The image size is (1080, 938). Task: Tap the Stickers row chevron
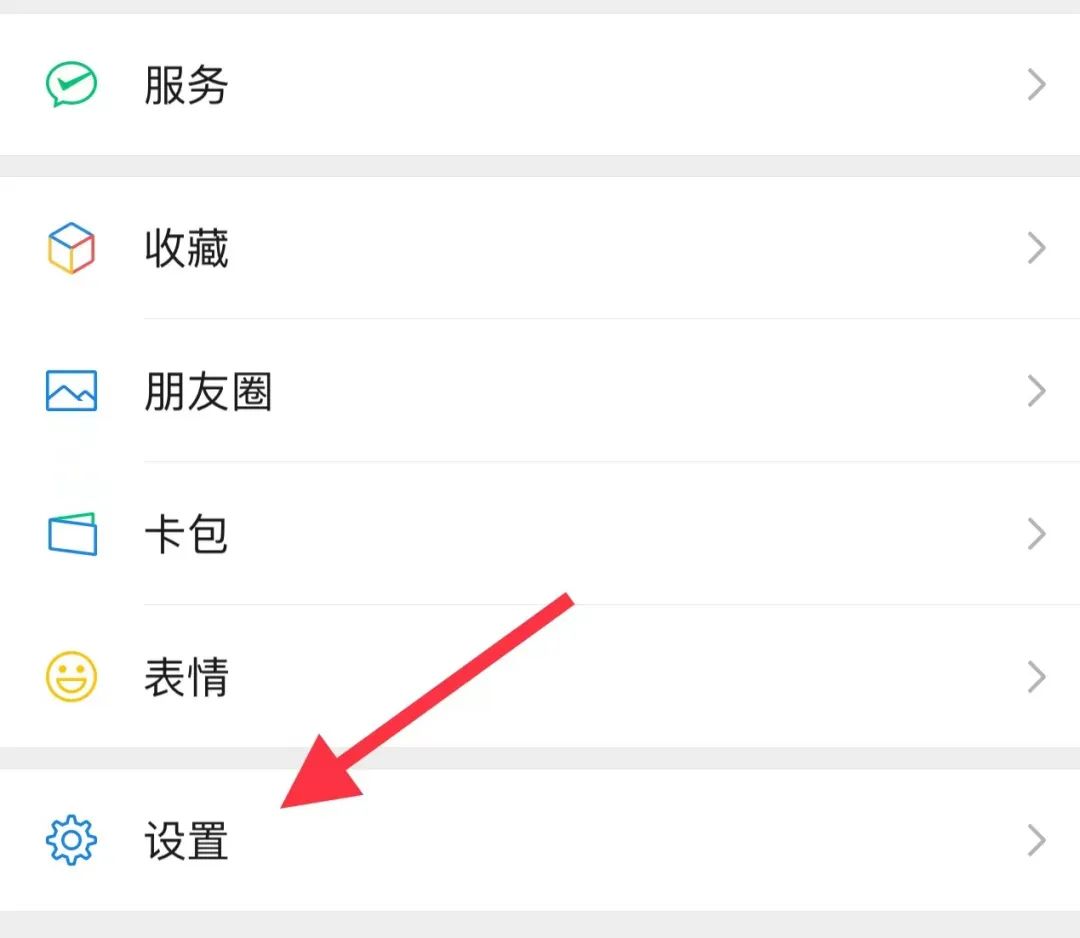point(1035,677)
